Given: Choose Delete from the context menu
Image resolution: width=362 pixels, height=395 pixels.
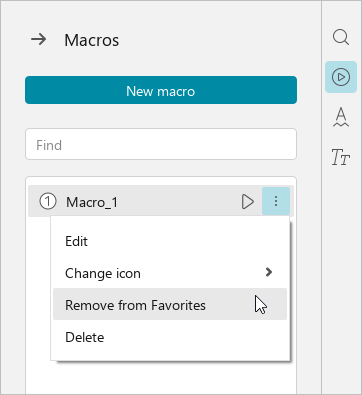Looking at the screenshot, I should click(170, 337).
